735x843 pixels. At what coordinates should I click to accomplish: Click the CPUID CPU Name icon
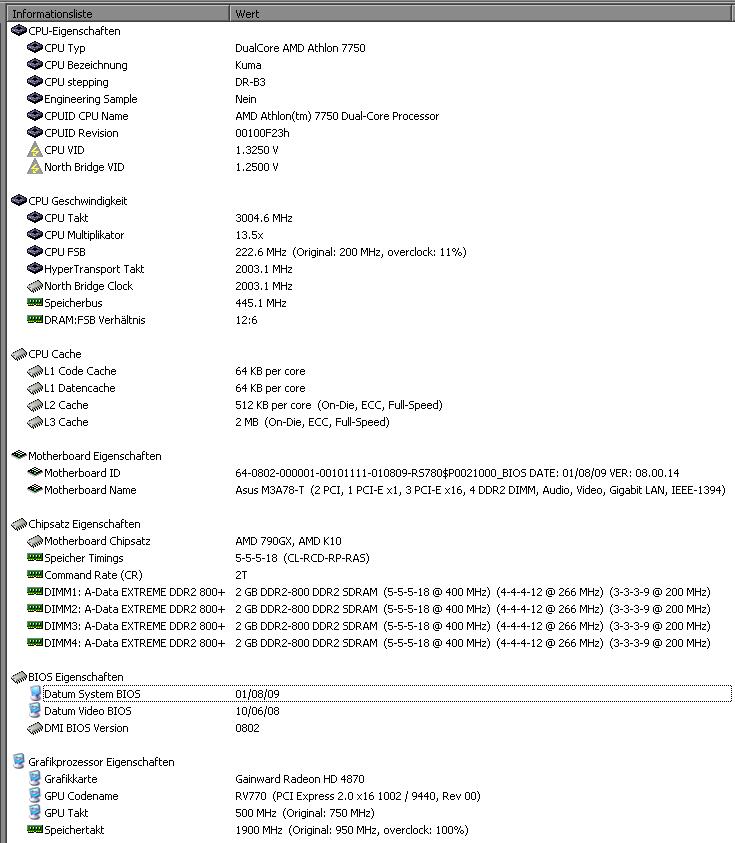pos(34,116)
